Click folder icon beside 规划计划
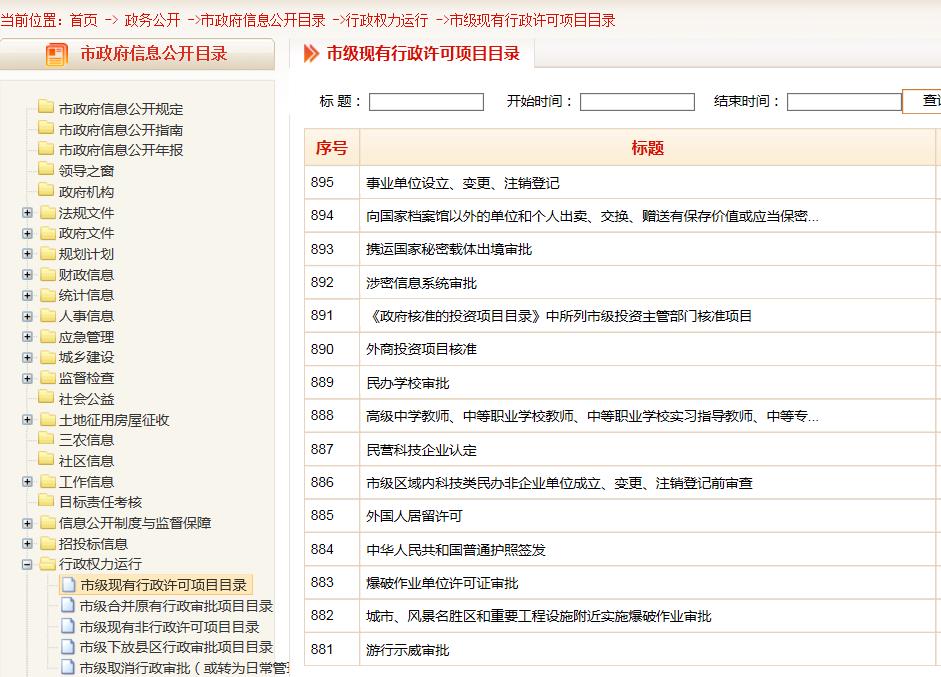Viewport: 941px width, 677px height. tap(48, 254)
